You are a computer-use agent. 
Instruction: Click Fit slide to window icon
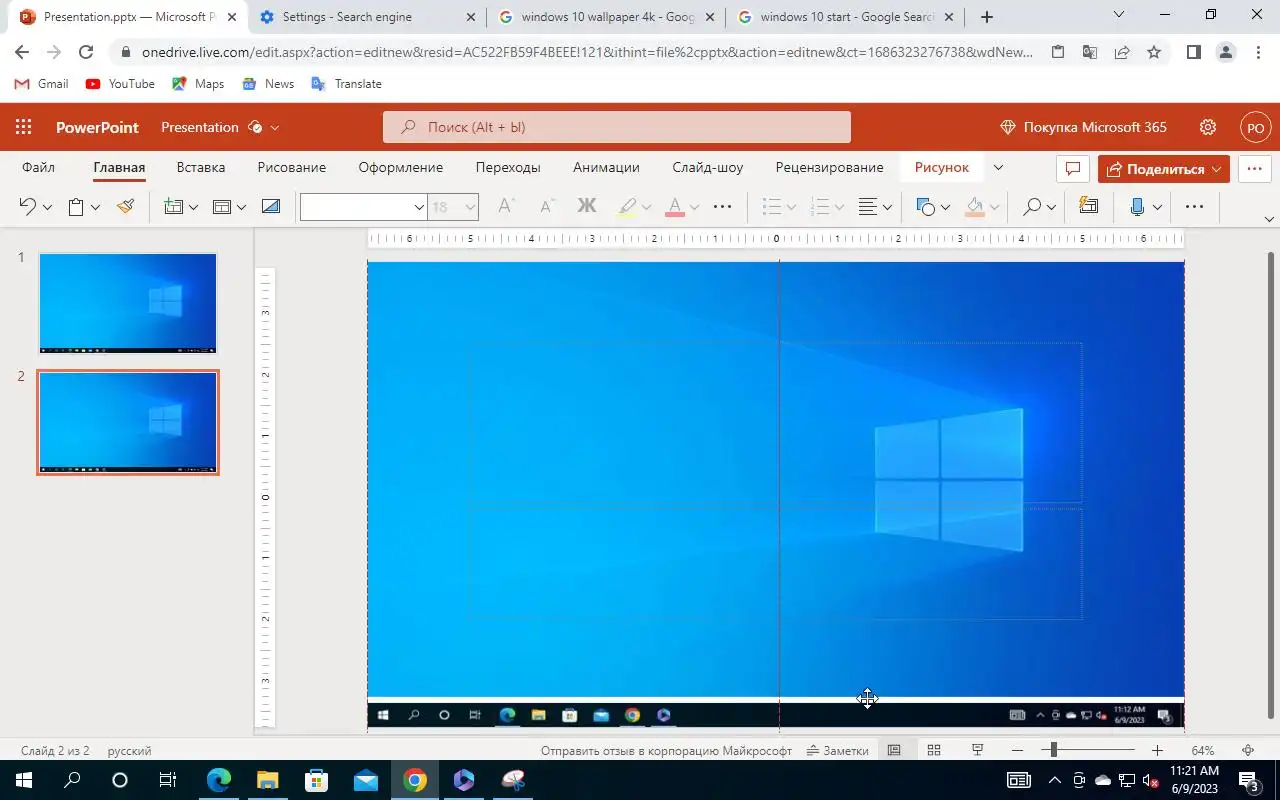pos(1248,750)
